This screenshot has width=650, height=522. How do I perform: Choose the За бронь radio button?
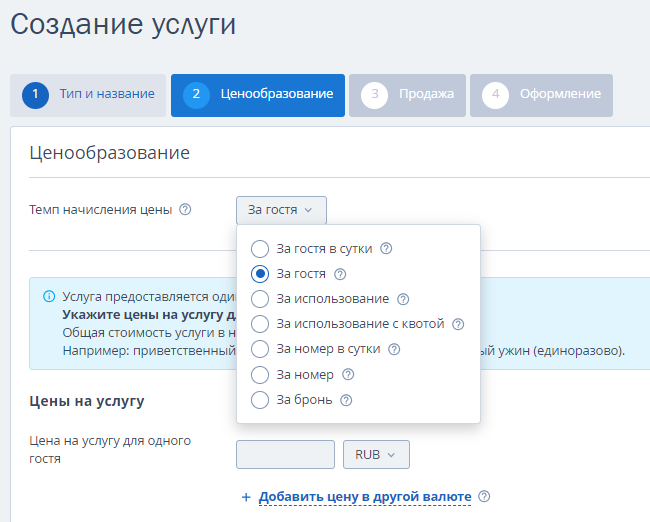click(260, 400)
